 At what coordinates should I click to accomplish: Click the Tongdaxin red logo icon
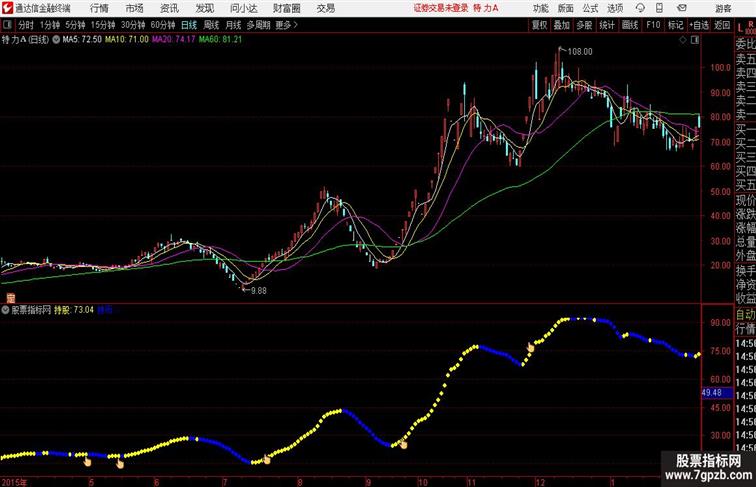click(x=7, y=8)
